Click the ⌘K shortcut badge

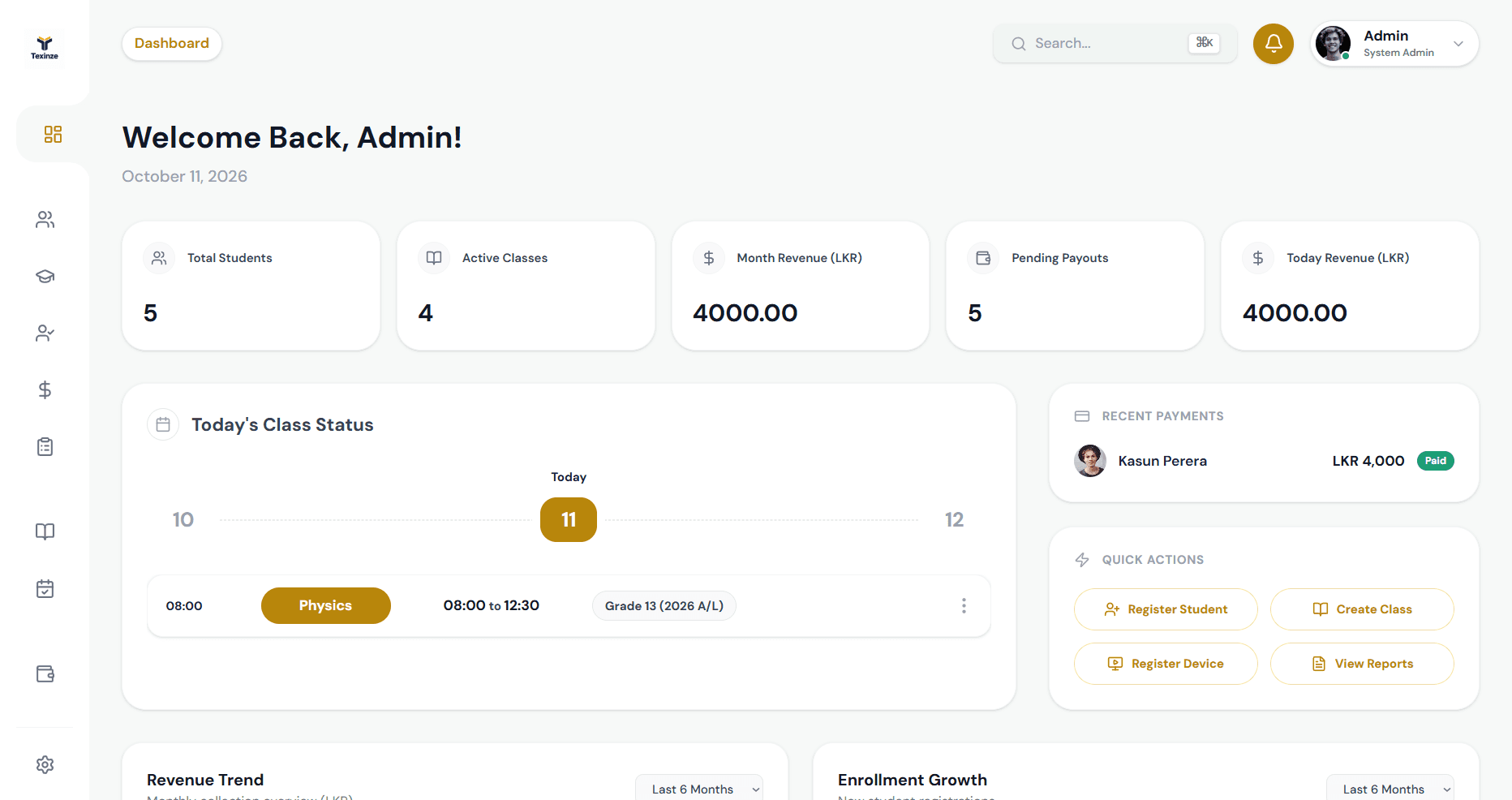point(1205,43)
